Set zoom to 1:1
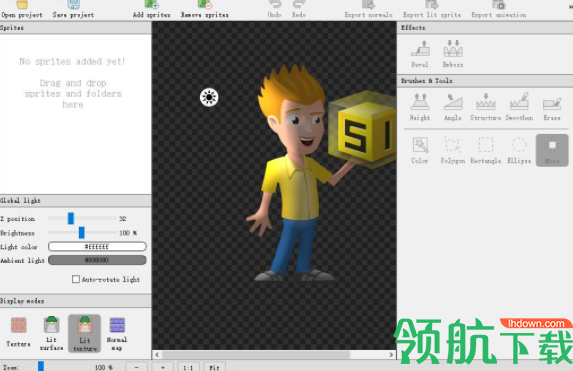This screenshot has height=371, width=573. tap(189, 367)
